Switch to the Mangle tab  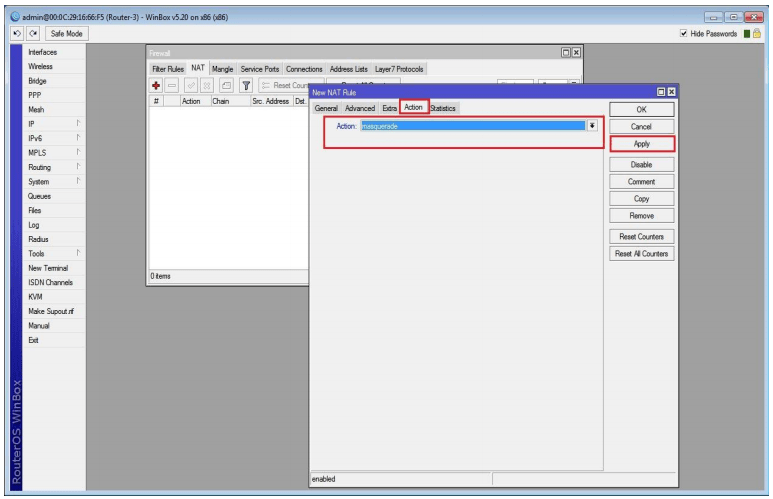222,68
